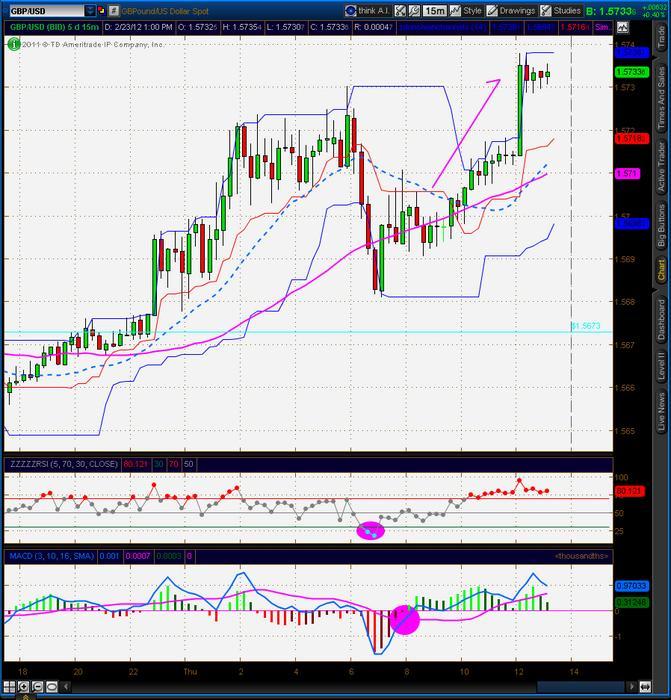Click the zoom in magnifier icon
This screenshot has height=700, width=671.
[23, 687]
